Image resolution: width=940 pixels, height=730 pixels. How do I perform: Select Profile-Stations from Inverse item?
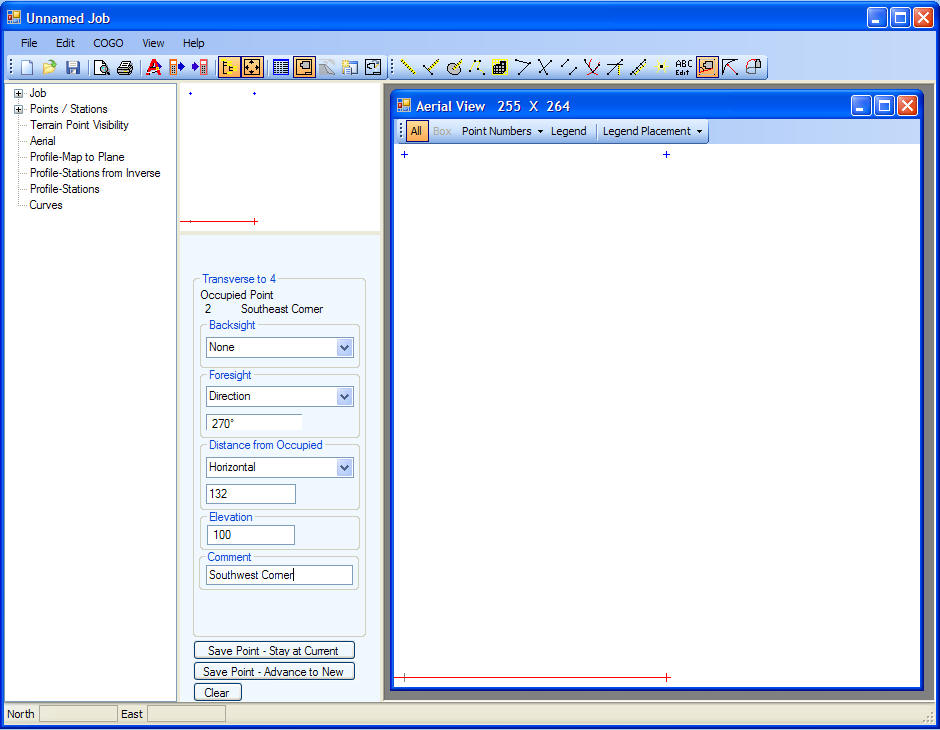(95, 173)
